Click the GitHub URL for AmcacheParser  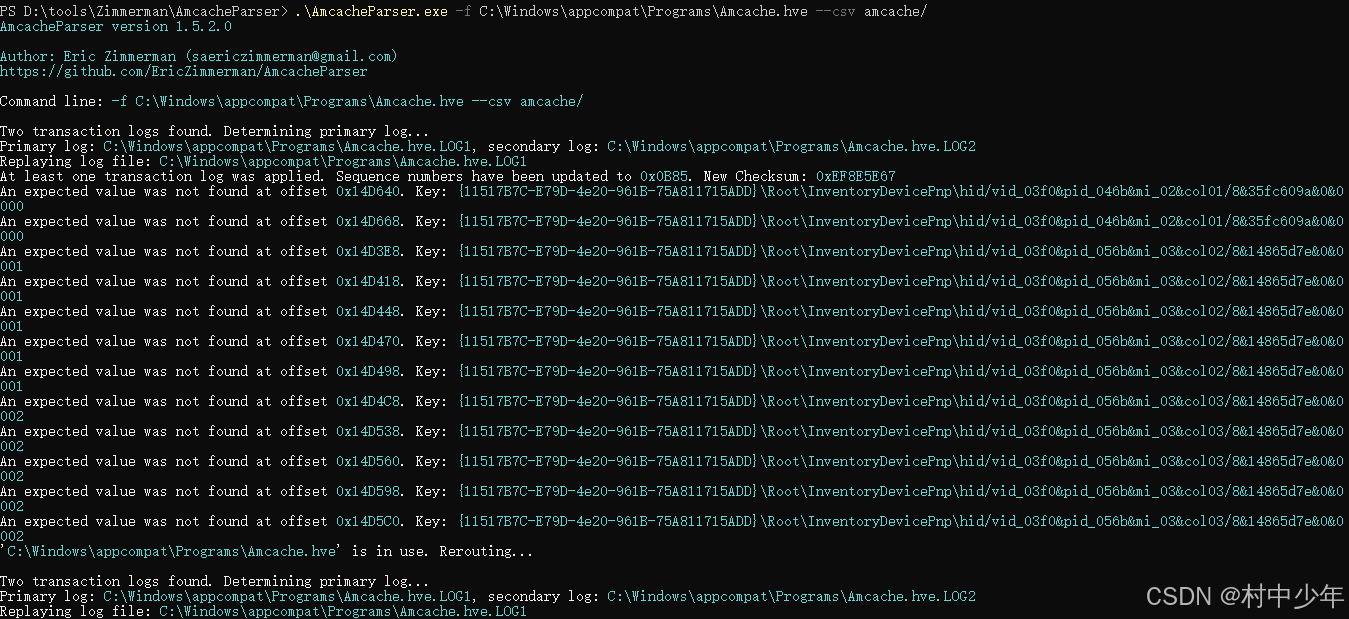point(184,72)
